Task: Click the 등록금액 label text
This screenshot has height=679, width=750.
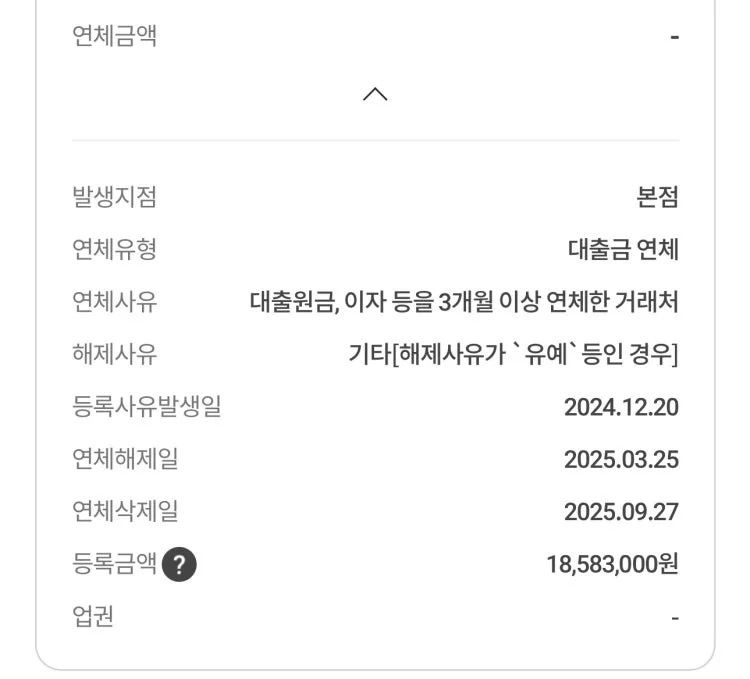Action: (x=115, y=565)
